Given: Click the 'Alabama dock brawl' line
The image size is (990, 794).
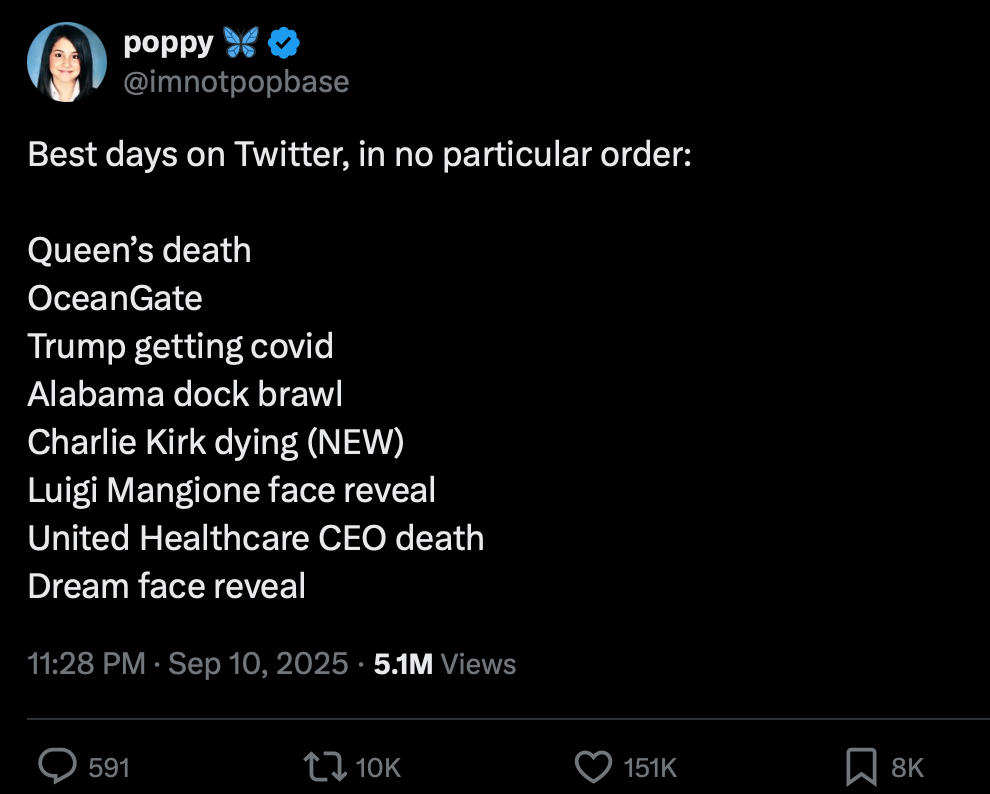Looking at the screenshot, I should pos(185,394).
